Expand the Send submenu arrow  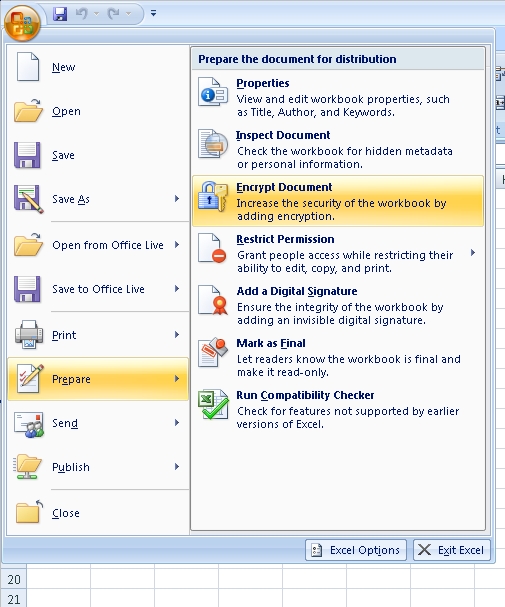click(x=177, y=422)
